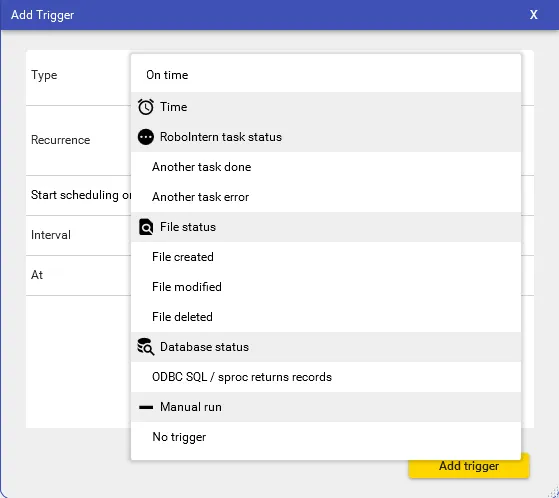This screenshot has width=559, height=498.
Task: Click the Database status search icon
Action: [x=145, y=347]
